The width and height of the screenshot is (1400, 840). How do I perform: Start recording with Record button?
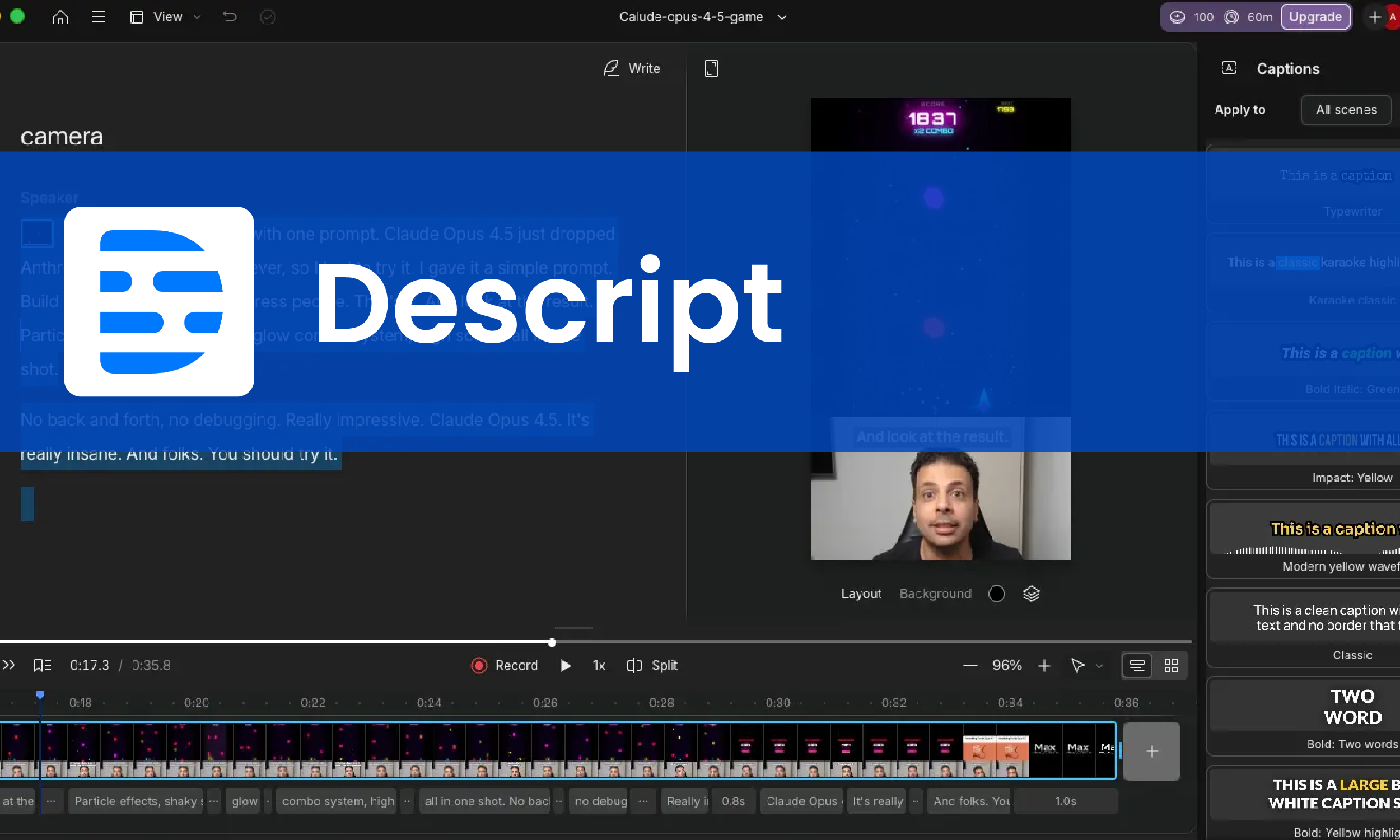point(504,665)
